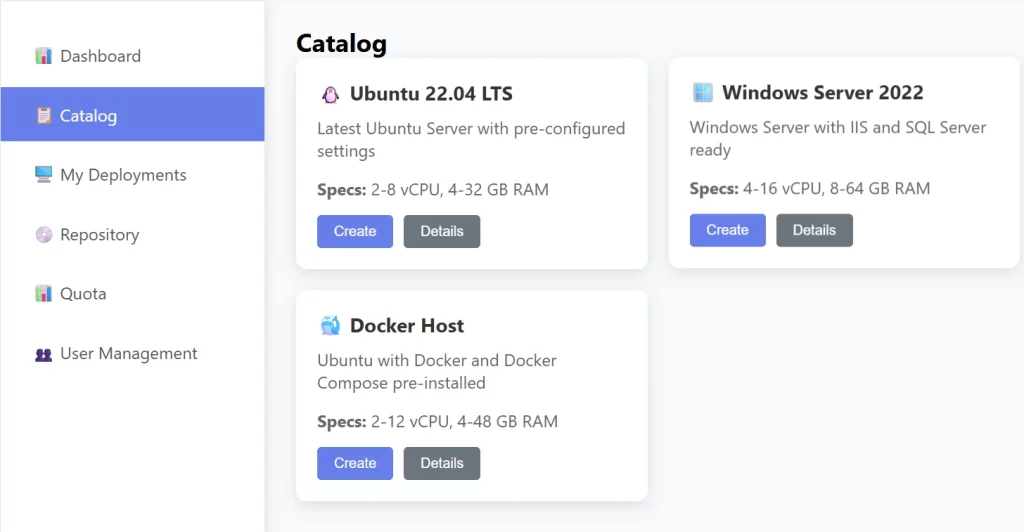Screen dimensions: 1024x532
Task: Click the My Deployments monitor icon
Action: pos(43,175)
